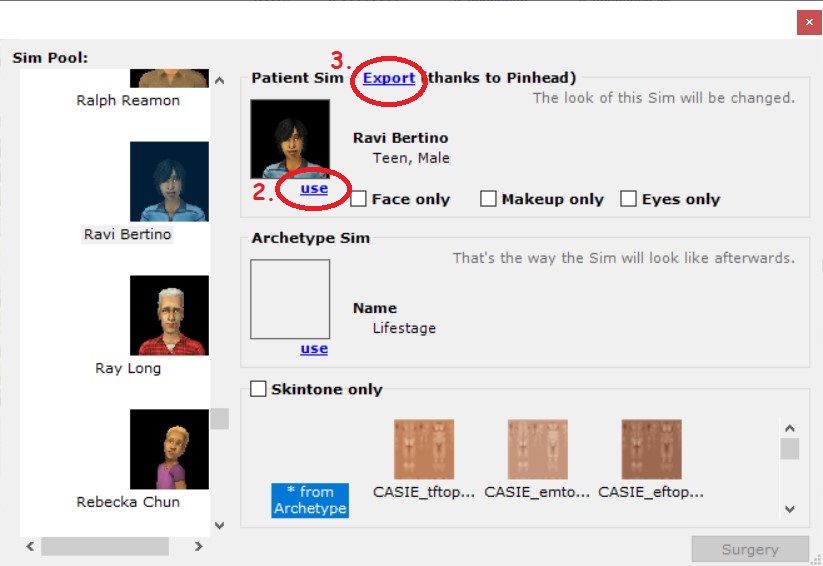Pick the Ralph Reamon portrait in Sim Pool
The height and width of the screenshot is (566, 823).
[169, 78]
